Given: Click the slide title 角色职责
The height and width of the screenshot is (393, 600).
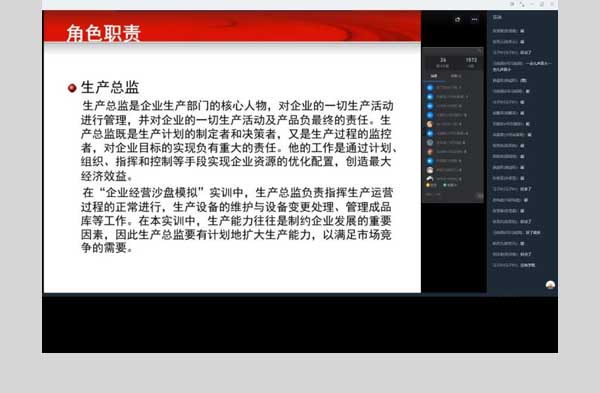Looking at the screenshot, I should pyautogui.click(x=103, y=33).
